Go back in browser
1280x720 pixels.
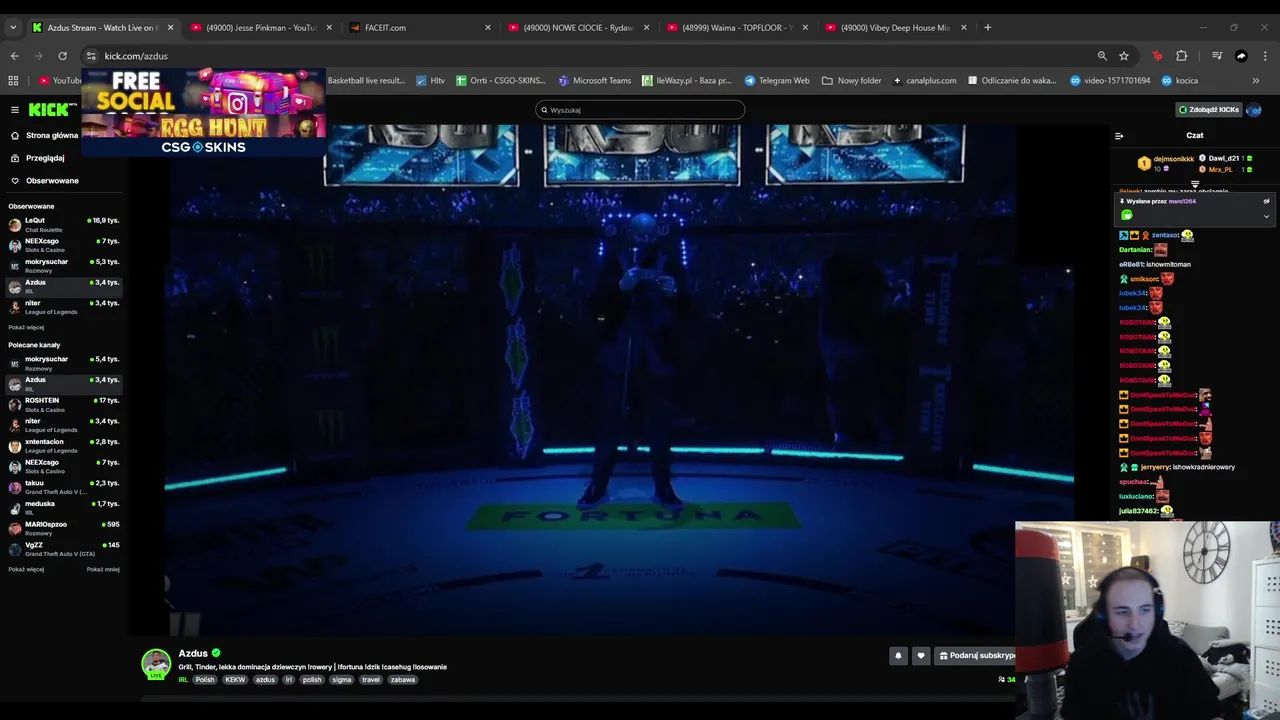[14, 56]
